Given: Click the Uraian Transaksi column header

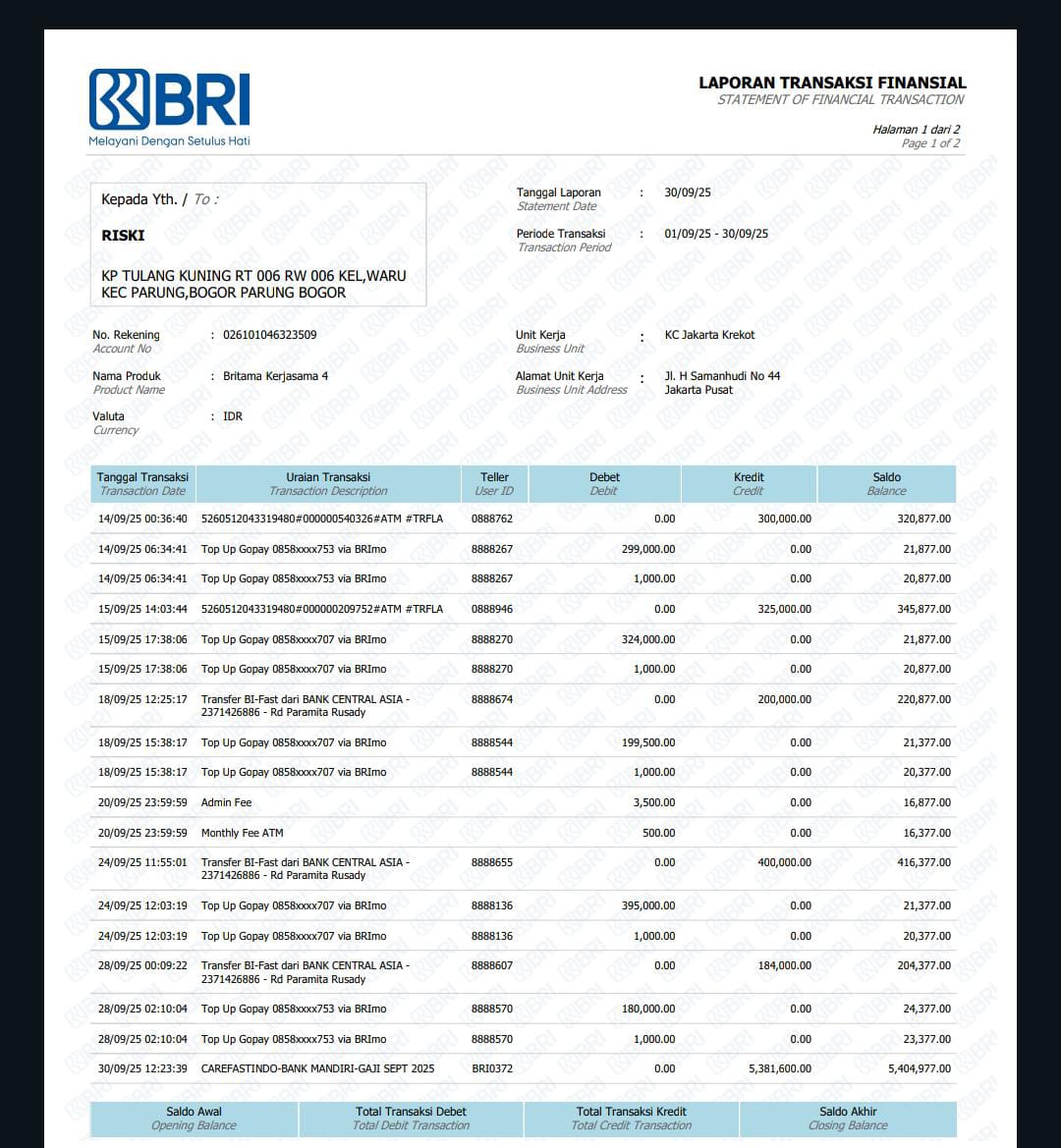Looking at the screenshot, I should (x=328, y=483).
